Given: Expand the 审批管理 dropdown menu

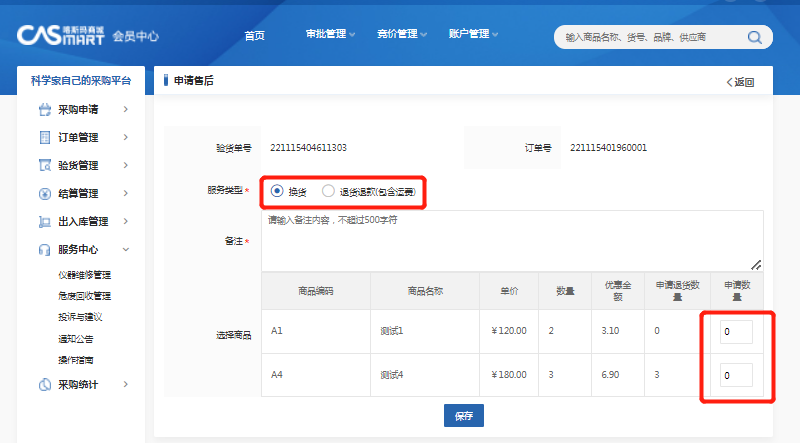Looking at the screenshot, I should click(x=331, y=35).
